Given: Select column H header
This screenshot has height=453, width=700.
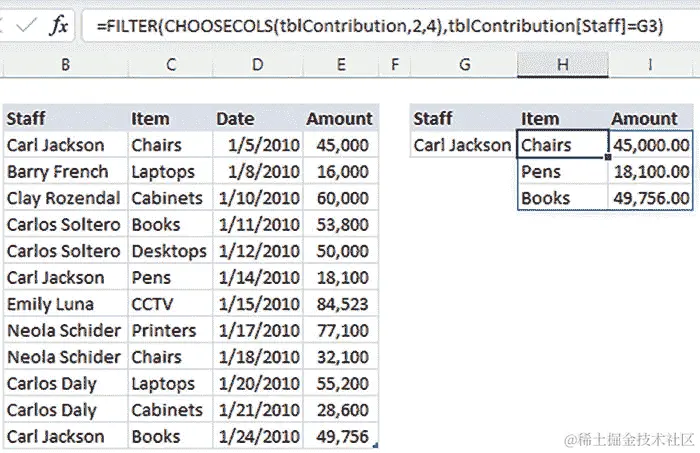Looking at the screenshot, I should point(562,65).
